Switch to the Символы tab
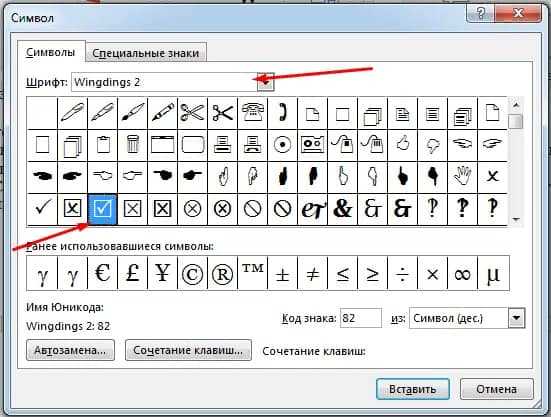551x417 pixels. pos(51,52)
